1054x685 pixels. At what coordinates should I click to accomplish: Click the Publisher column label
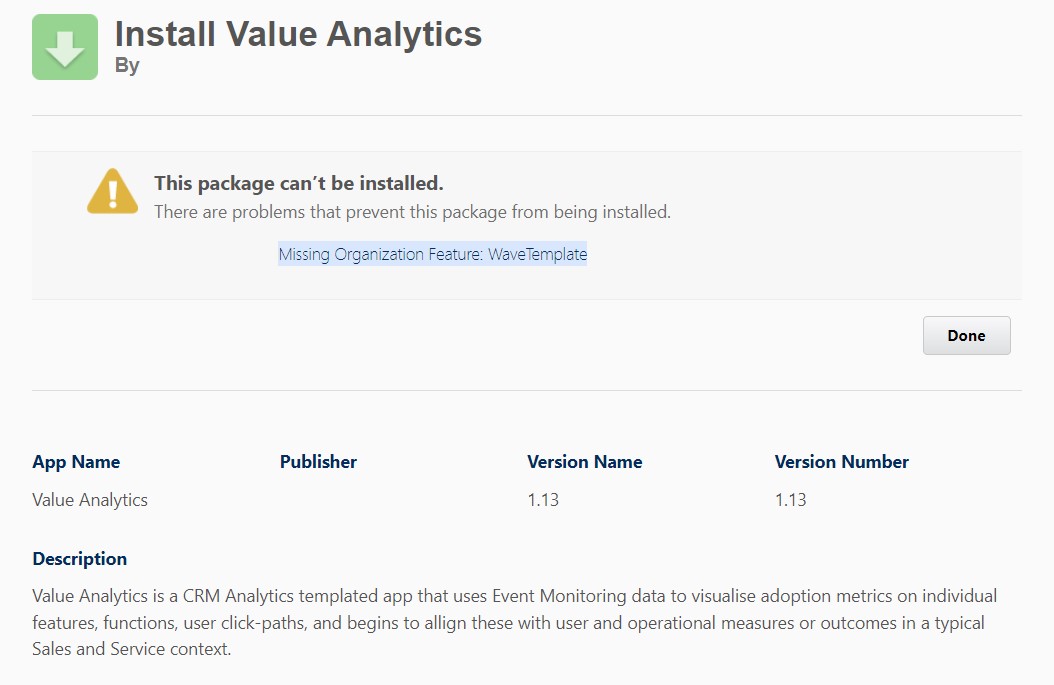(318, 462)
